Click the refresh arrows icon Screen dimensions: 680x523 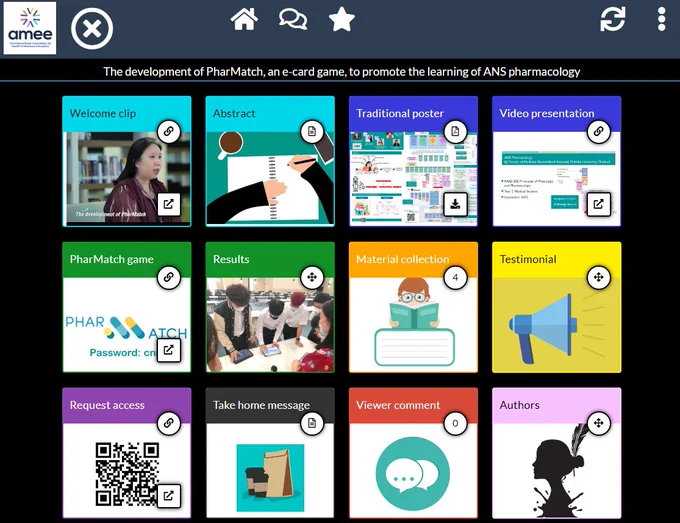tap(612, 19)
